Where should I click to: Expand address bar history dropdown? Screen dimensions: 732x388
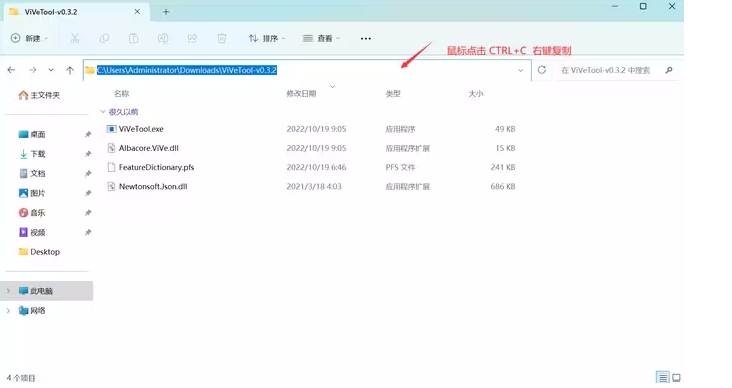[x=521, y=71]
